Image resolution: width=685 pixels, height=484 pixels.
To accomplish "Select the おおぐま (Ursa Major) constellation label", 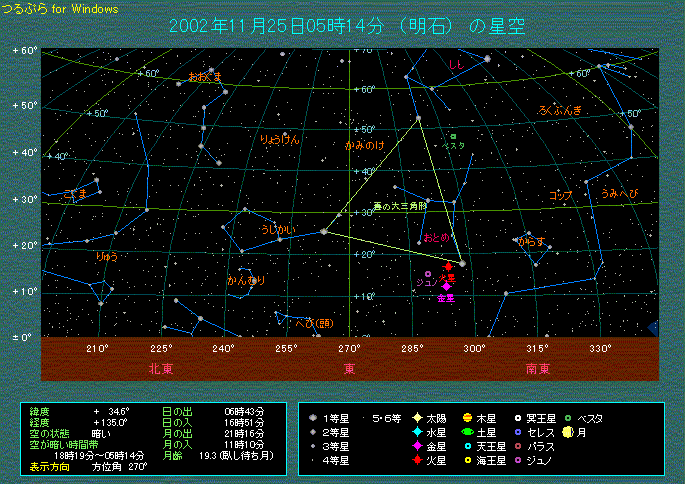I will (x=205, y=76).
